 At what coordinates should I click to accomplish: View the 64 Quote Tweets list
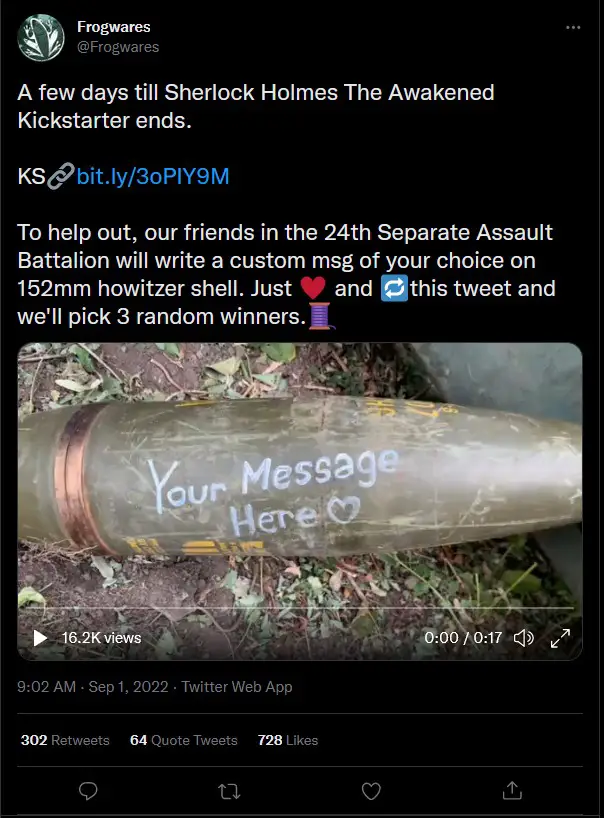[184, 740]
